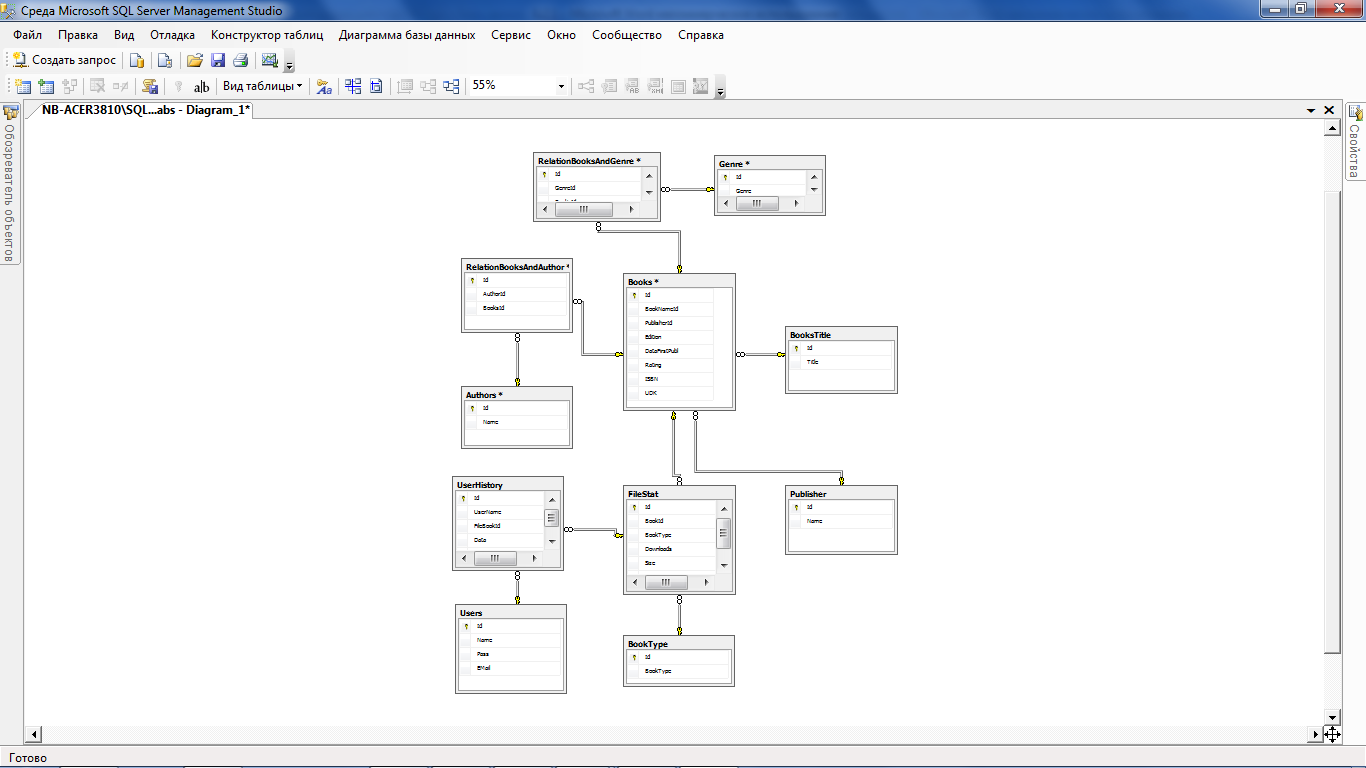This screenshot has width=1366, height=768.
Task: Select the BooksTitle table header
Action: [x=841, y=334]
